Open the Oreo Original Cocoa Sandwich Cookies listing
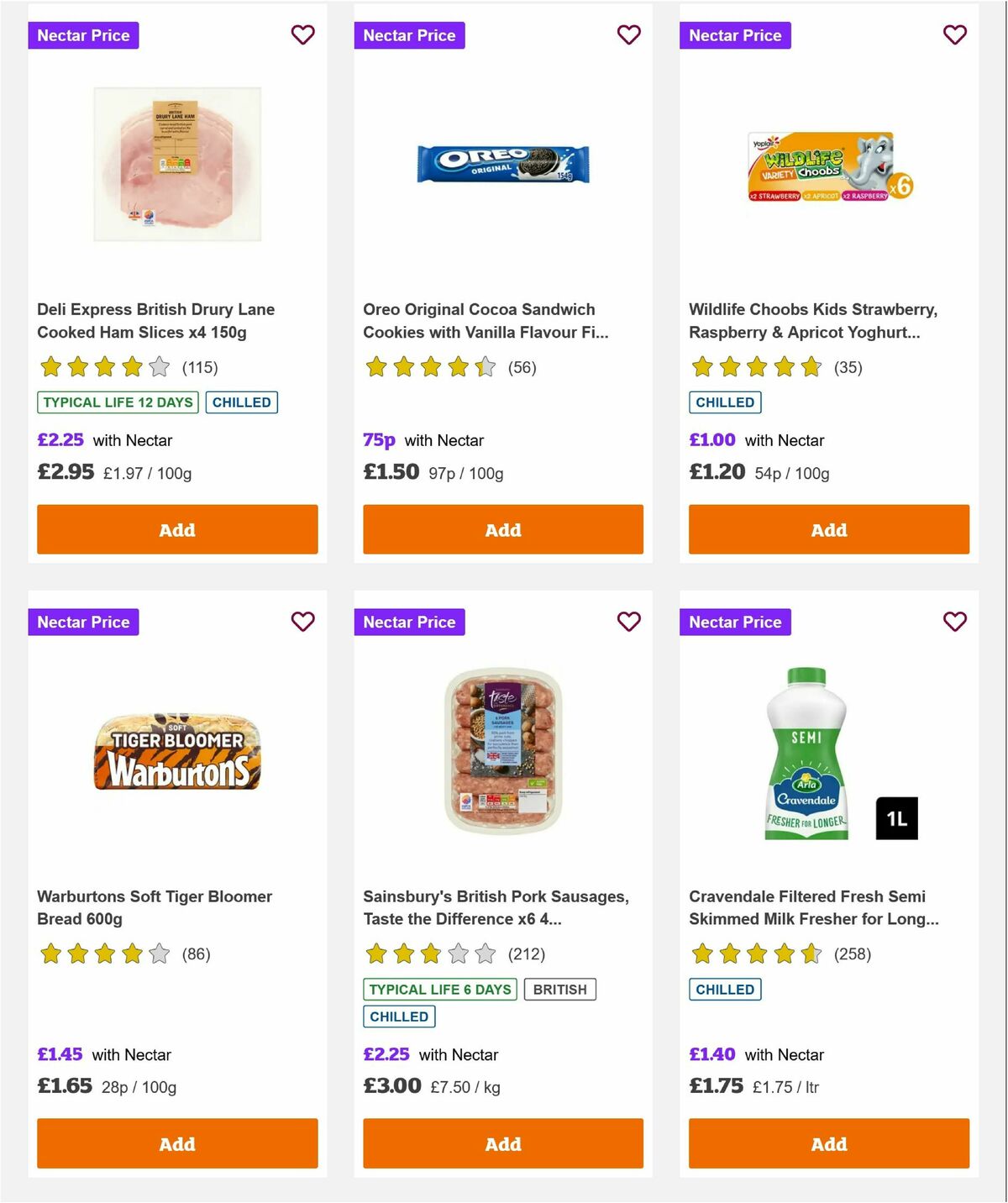1008x1203 pixels. pos(478,320)
